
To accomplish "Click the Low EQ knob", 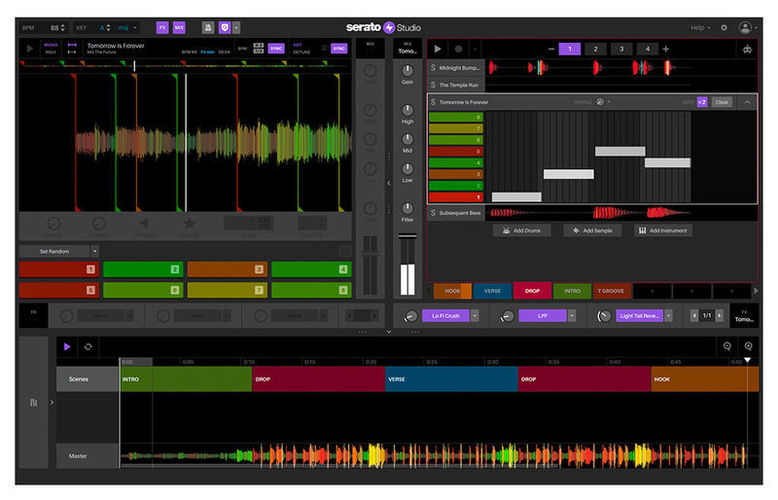I will [x=407, y=169].
